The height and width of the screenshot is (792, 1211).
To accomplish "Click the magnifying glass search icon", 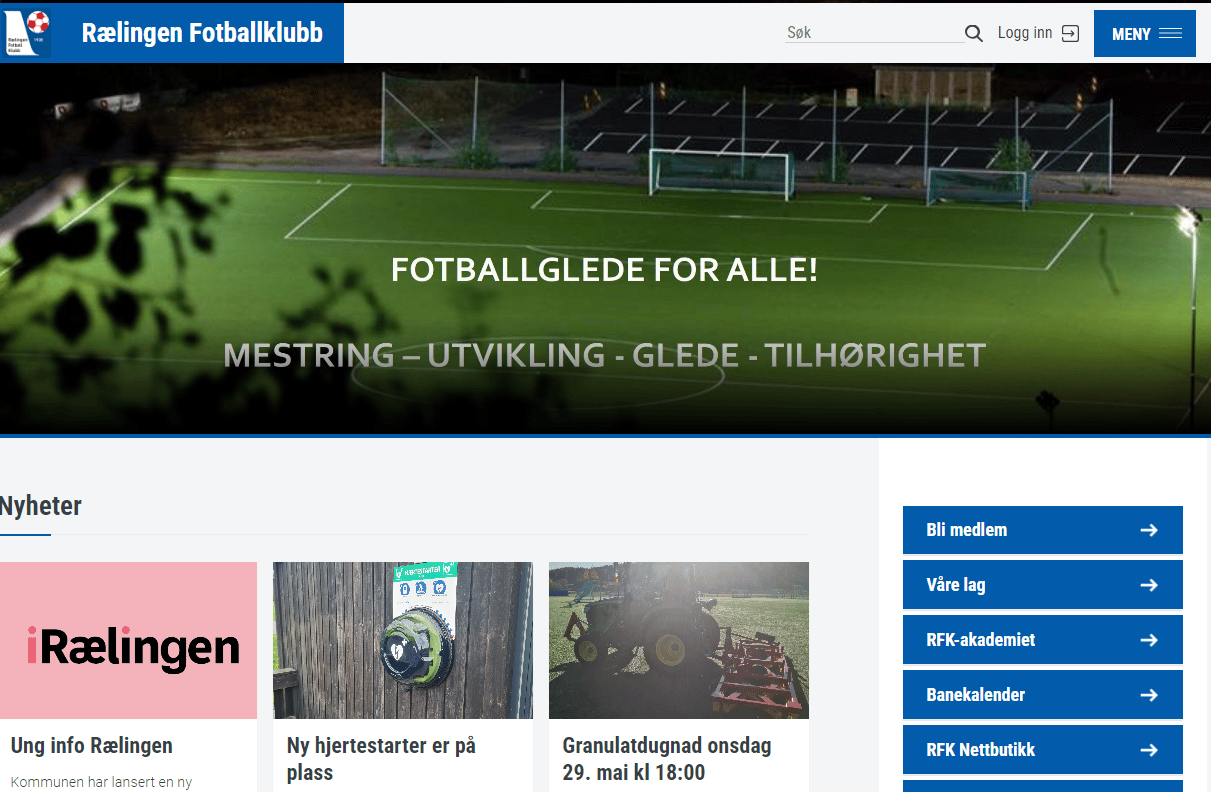I will click(x=973, y=34).
